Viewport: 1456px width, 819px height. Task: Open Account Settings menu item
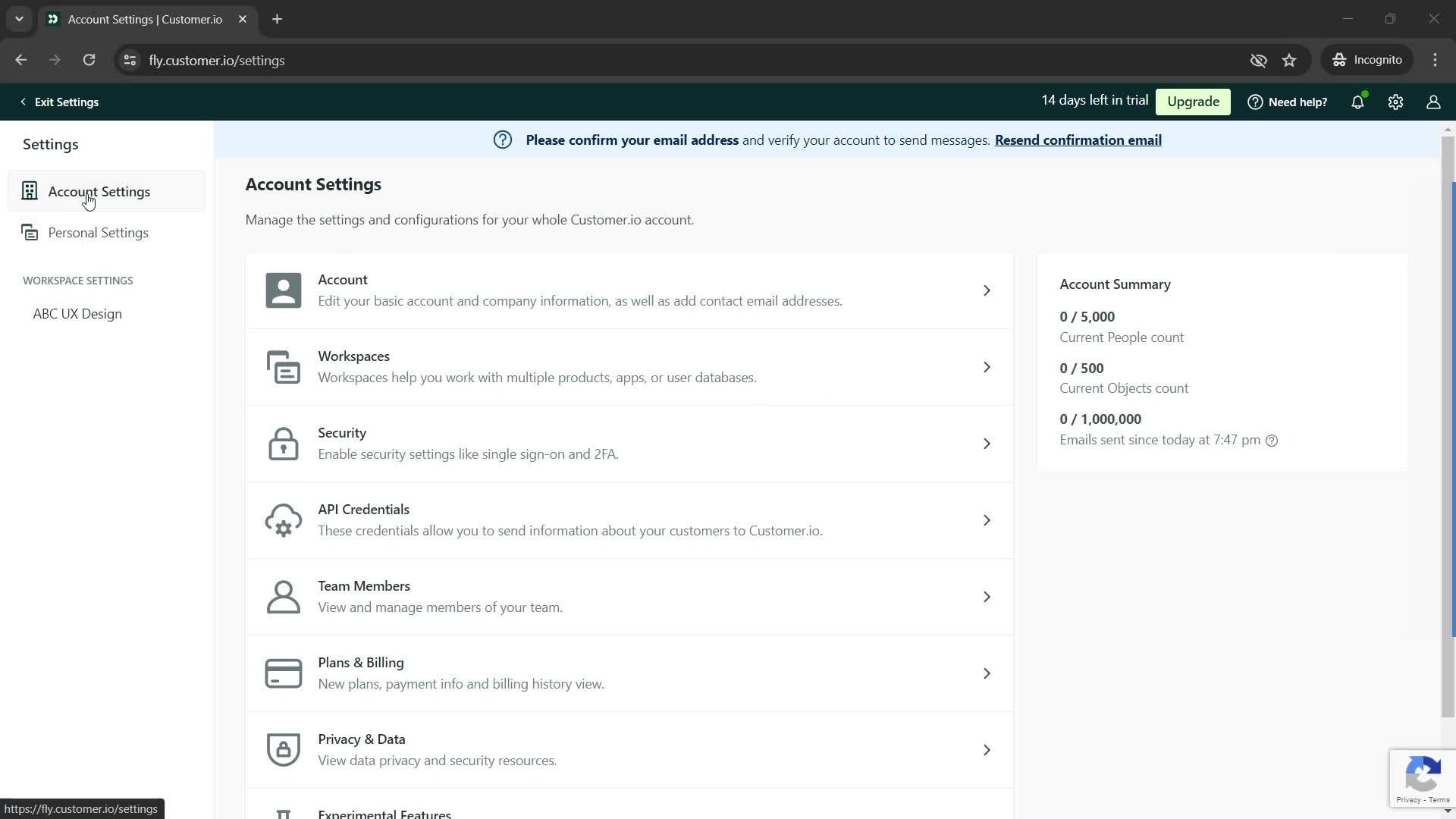click(x=99, y=192)
